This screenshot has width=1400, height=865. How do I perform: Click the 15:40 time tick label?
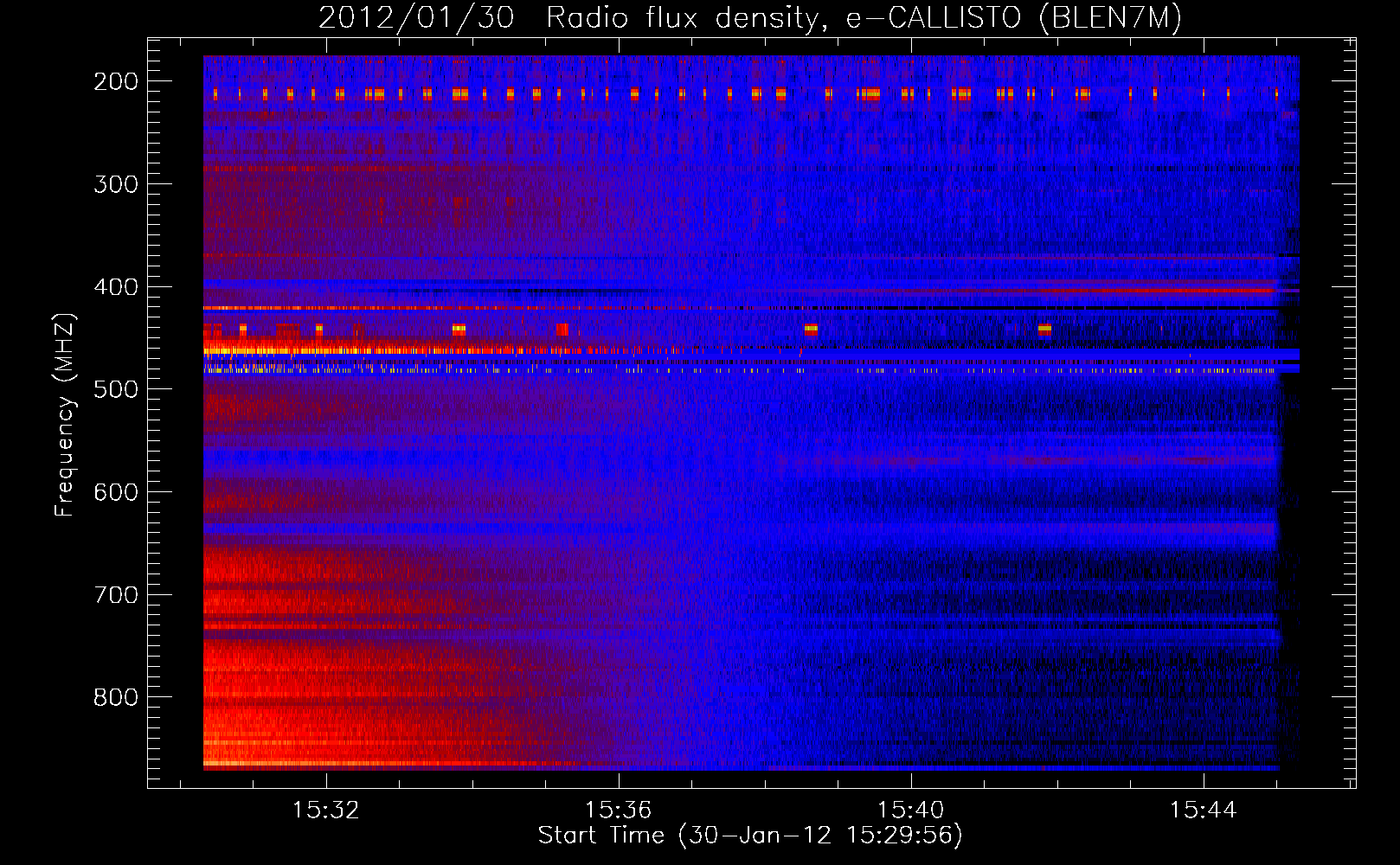[x=910, y=811]
